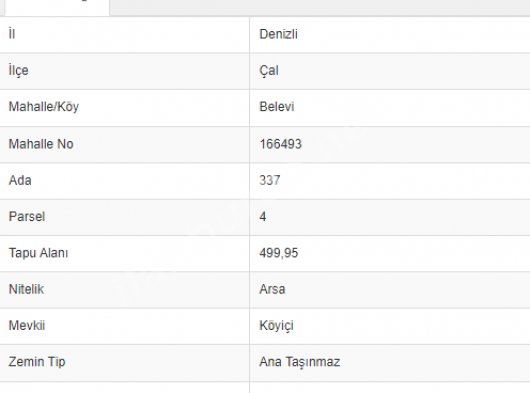Select the Ada value 337
530x393 pixels.
269,180
